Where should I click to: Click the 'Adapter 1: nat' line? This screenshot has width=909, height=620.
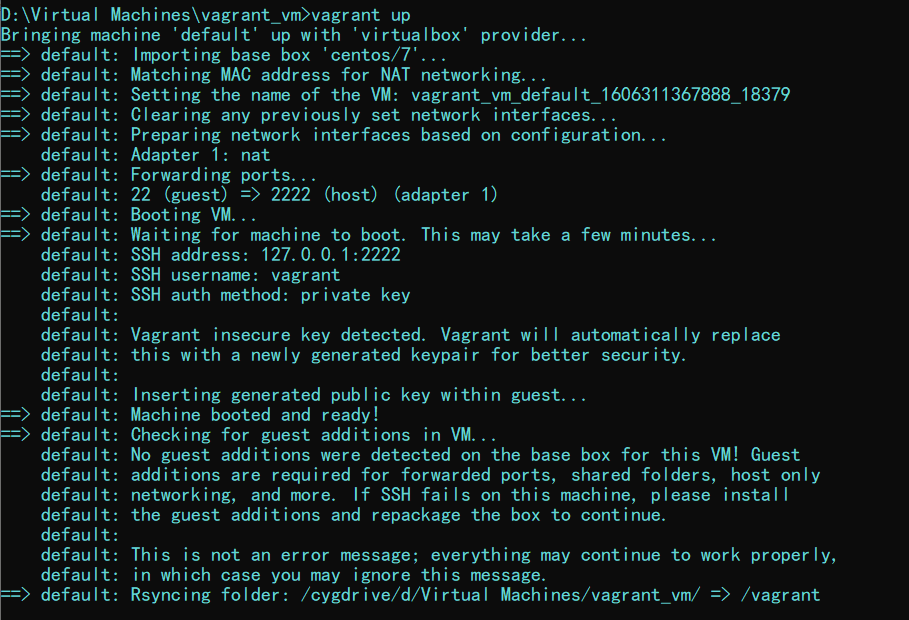coord(155,155)
